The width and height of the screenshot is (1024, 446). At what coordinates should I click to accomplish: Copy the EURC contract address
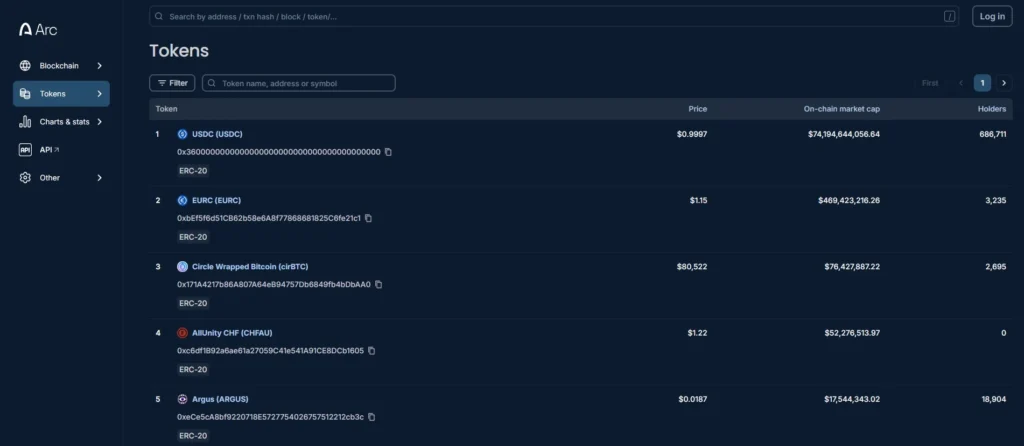(x=368, y=218)
